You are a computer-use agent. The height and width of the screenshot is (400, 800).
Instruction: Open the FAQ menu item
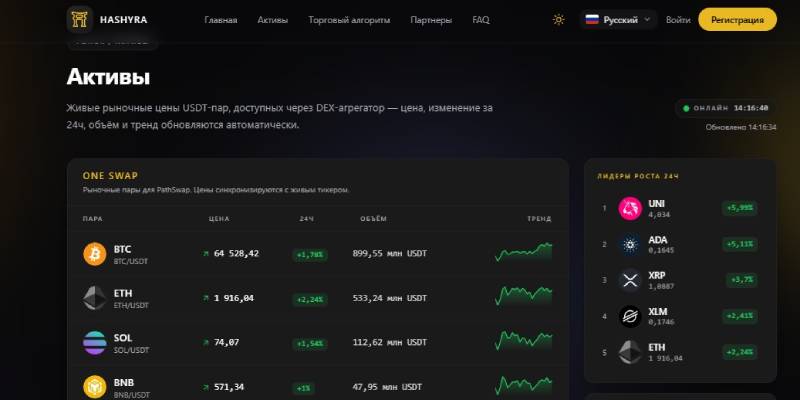481,20
